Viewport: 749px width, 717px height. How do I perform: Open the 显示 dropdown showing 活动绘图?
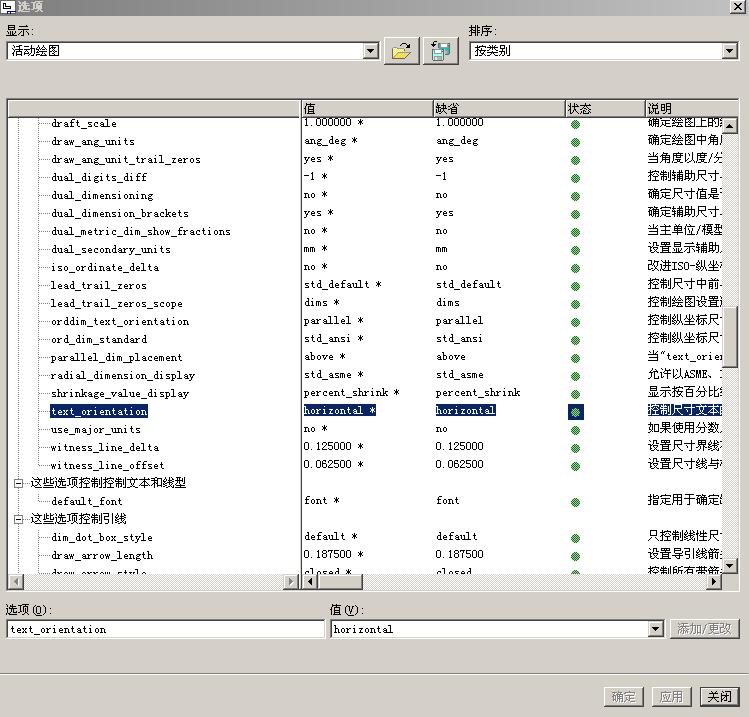coord(371,51)
